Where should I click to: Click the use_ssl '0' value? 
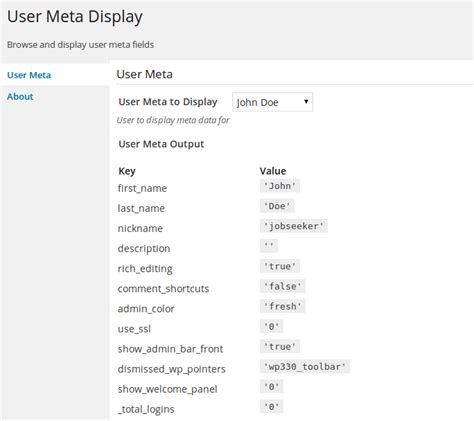click(x=271, y=326)
